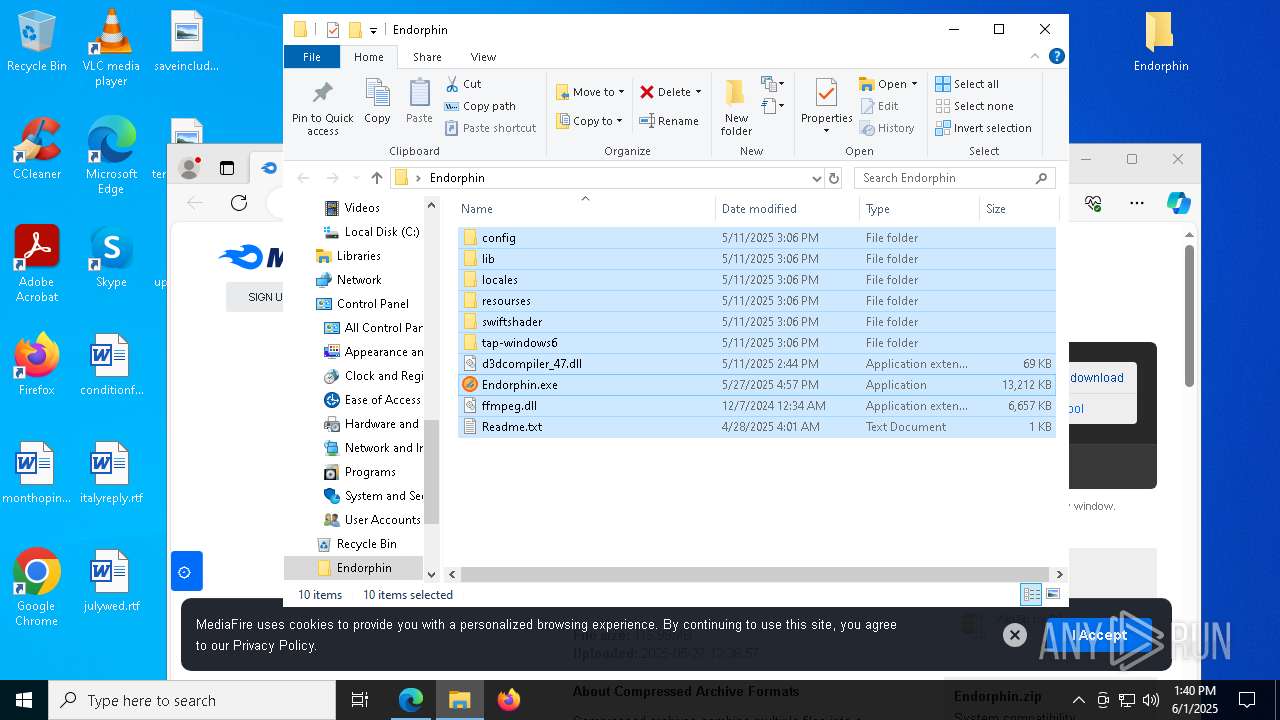Open Endorphin folder on desktop
Viewport: 1280px width, 720px height.
(x=1161, y=42)
